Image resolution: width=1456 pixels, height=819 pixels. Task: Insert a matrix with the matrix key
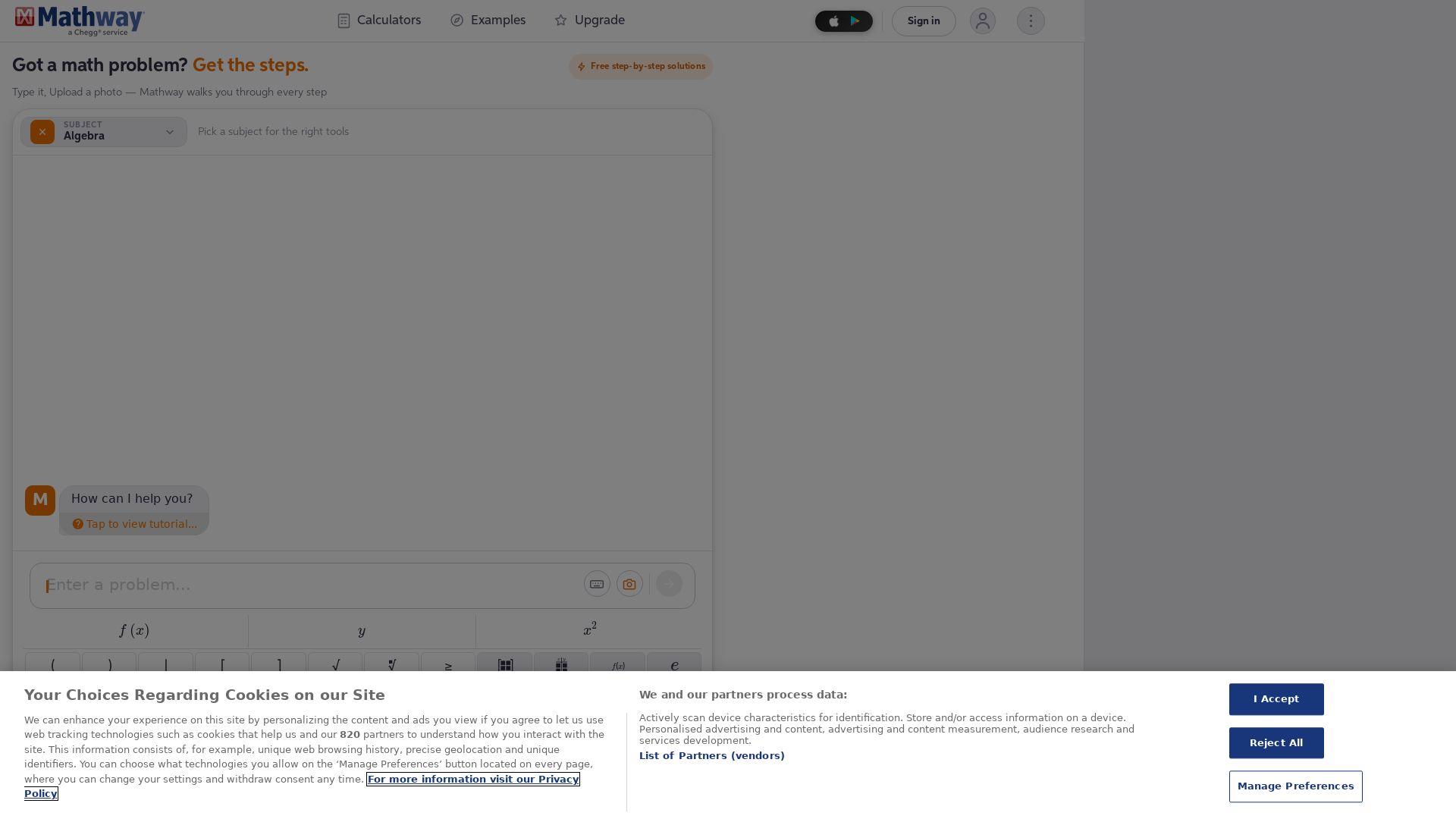click(504, 662)
